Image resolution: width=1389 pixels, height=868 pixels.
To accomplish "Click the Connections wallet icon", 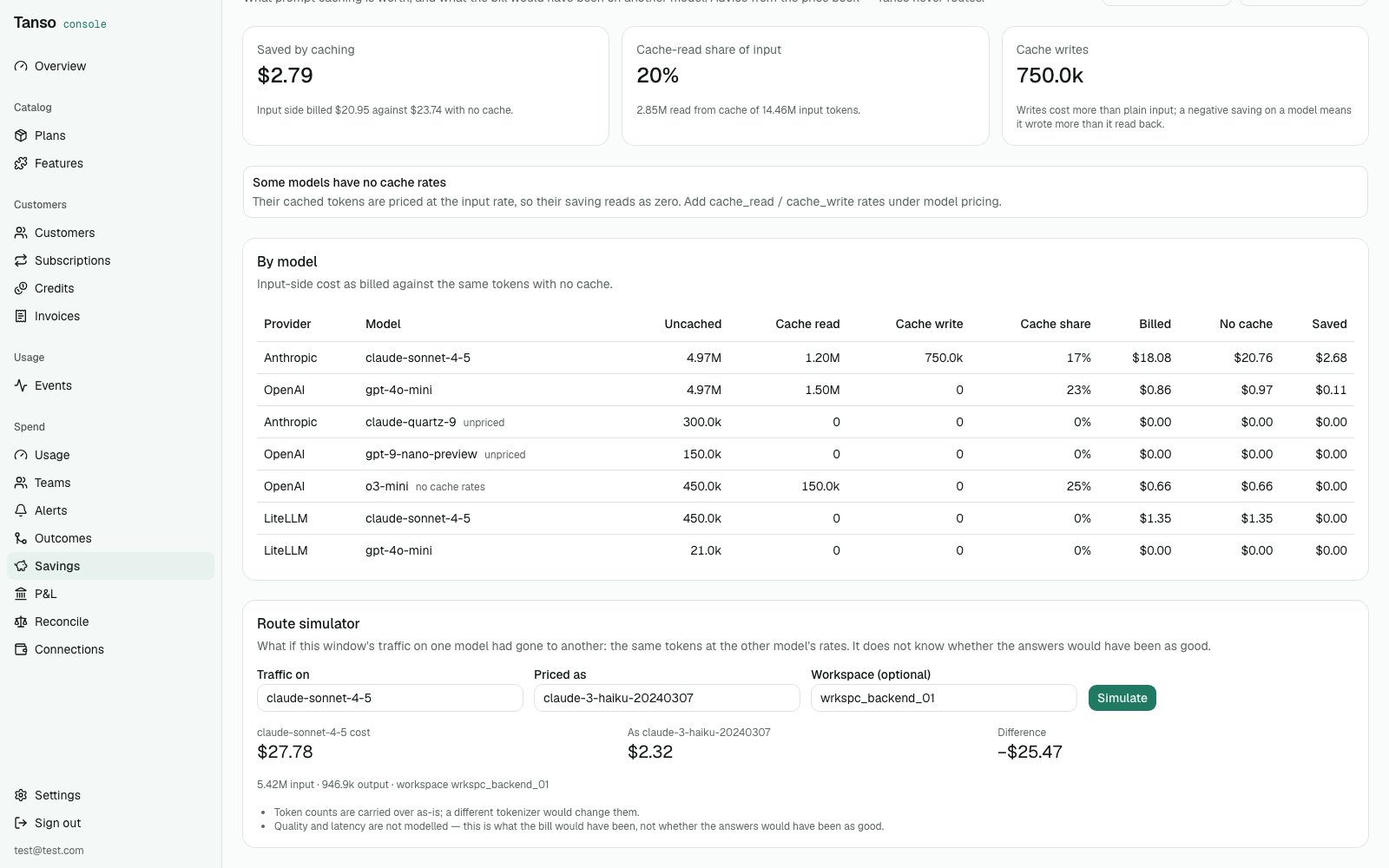I will pyautogui.click(x=21, y=649).
